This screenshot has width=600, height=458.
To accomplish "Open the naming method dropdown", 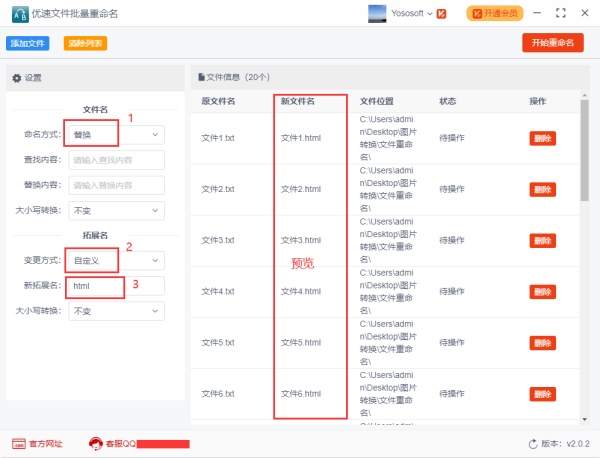I will (x=116, y=134).
